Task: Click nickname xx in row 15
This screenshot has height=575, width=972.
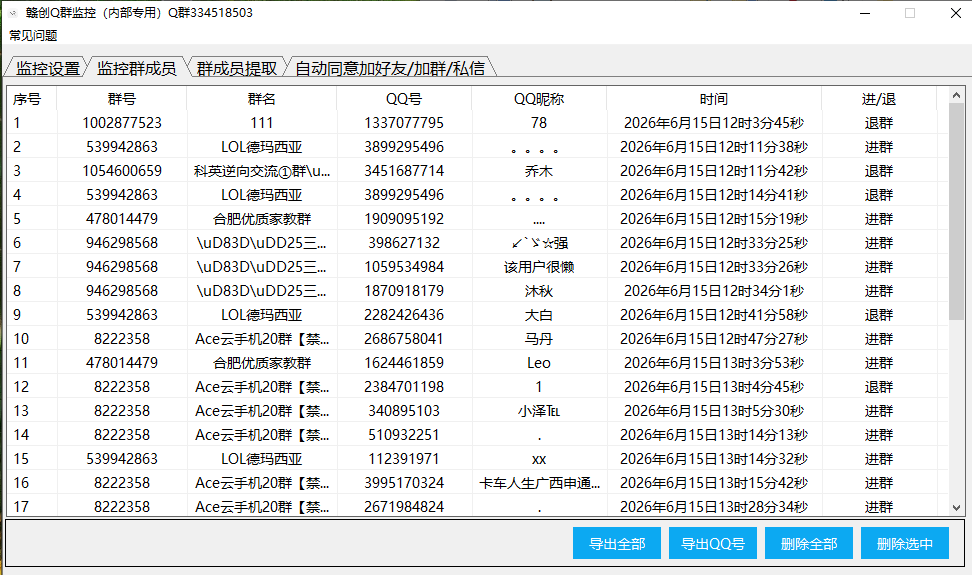Action: click(x=539, y=459)
